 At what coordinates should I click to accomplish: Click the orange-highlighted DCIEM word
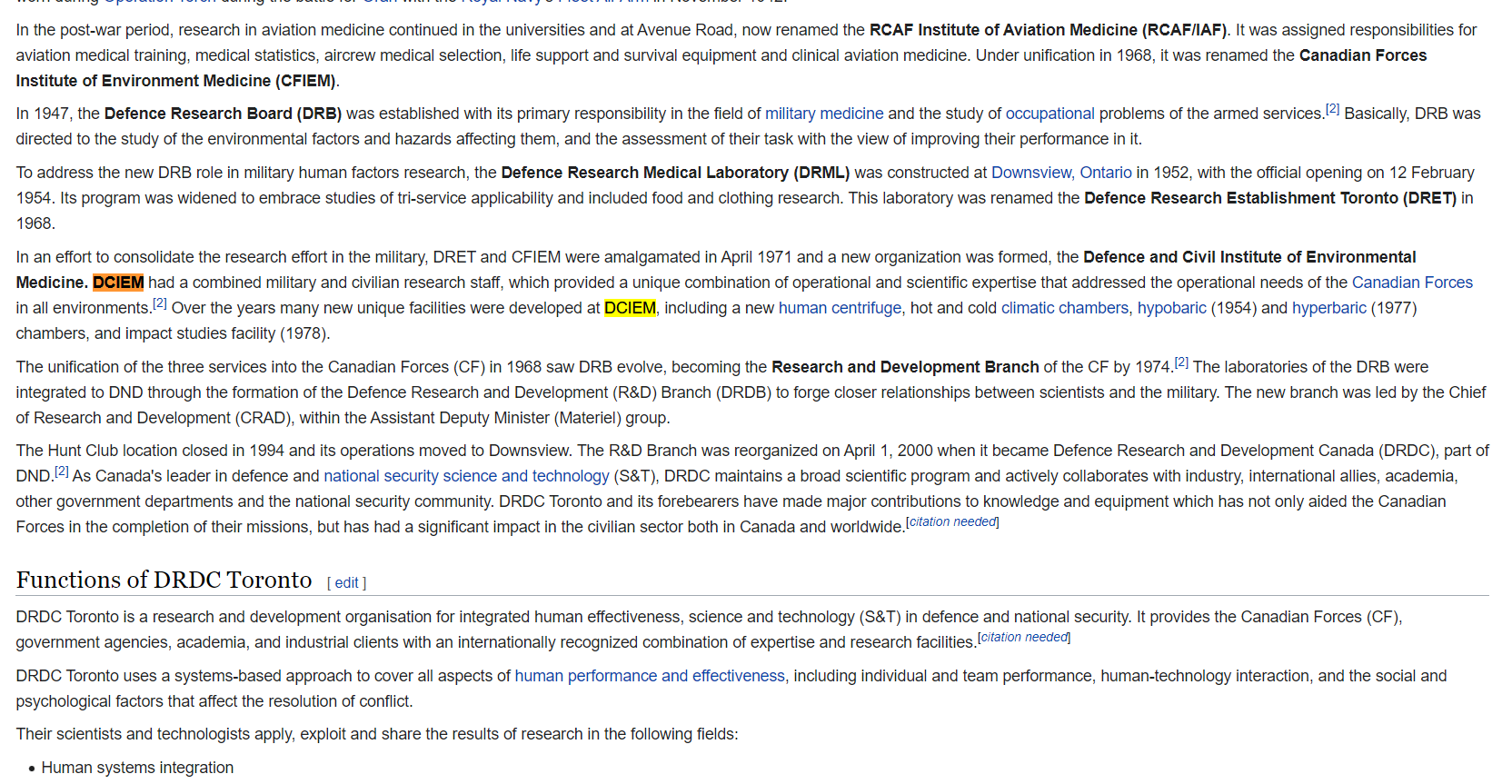tap(118, 283)
